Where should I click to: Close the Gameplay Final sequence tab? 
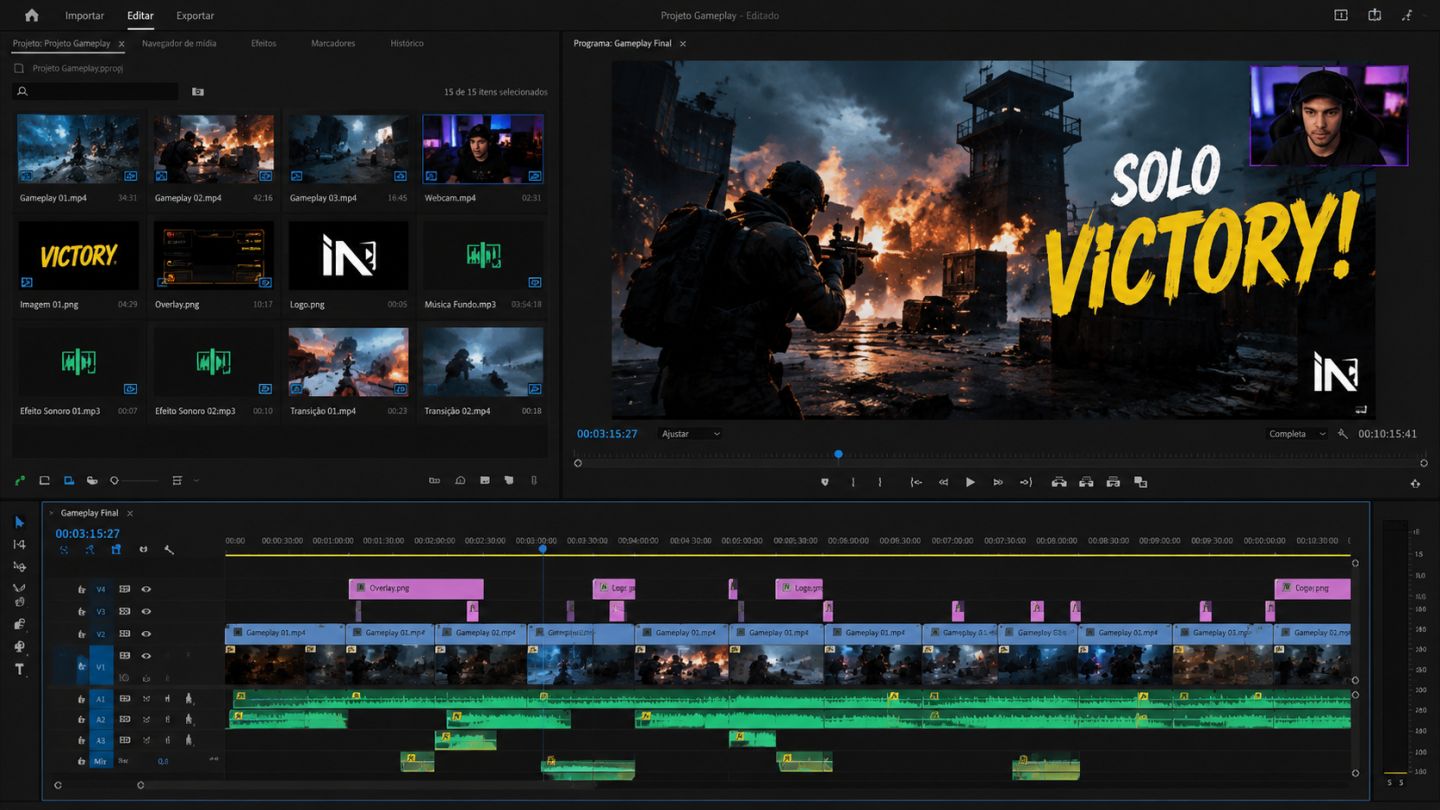point(130,513)
